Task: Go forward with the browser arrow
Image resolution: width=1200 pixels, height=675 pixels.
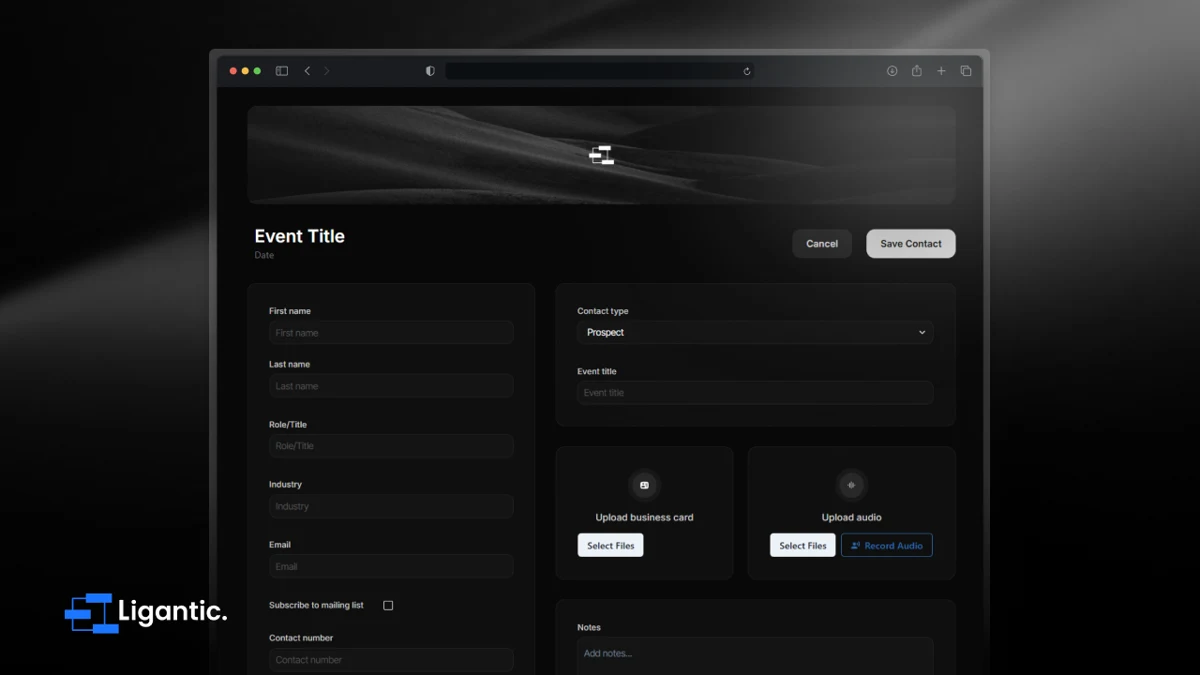Action: point(326,71)
